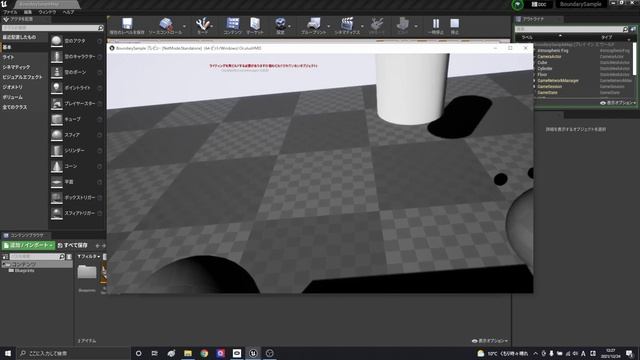Open the Source Control dropdown arrow

(184, 27)
